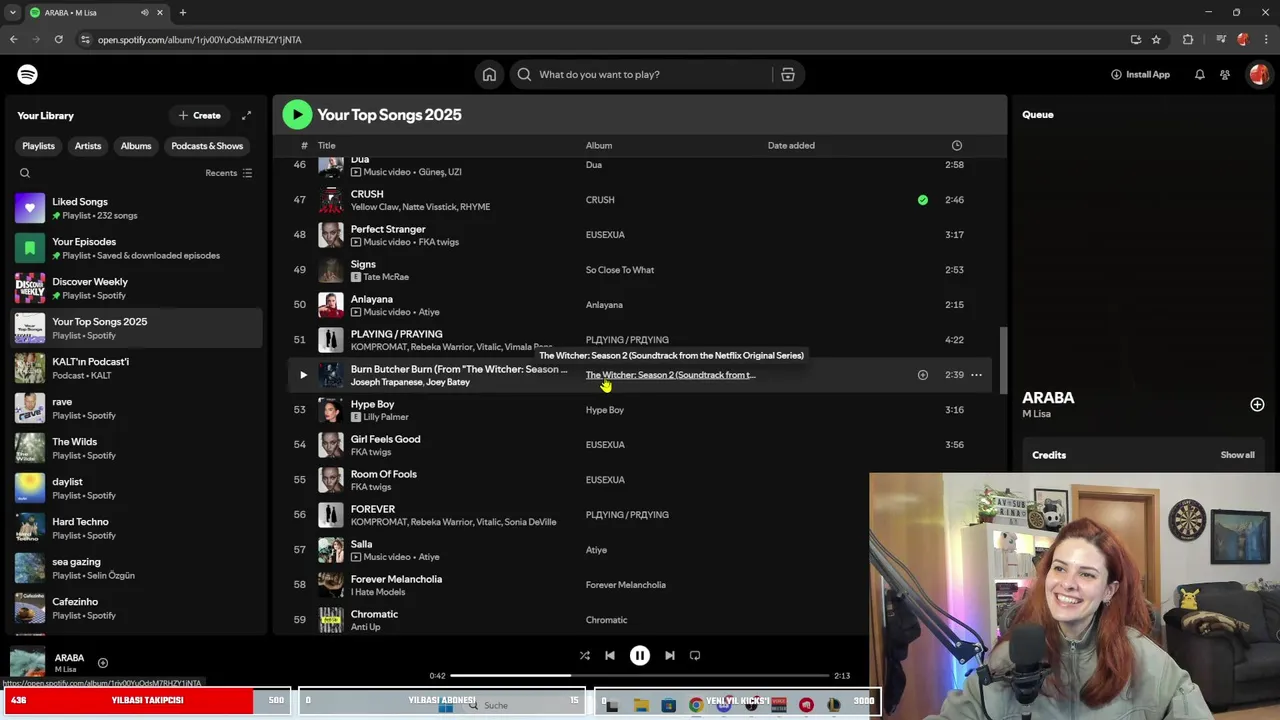The width and height of the screenshot is (1280, 720).
Task: Add ARABA to playlist in Queue panel
Action: point(1257,404)
